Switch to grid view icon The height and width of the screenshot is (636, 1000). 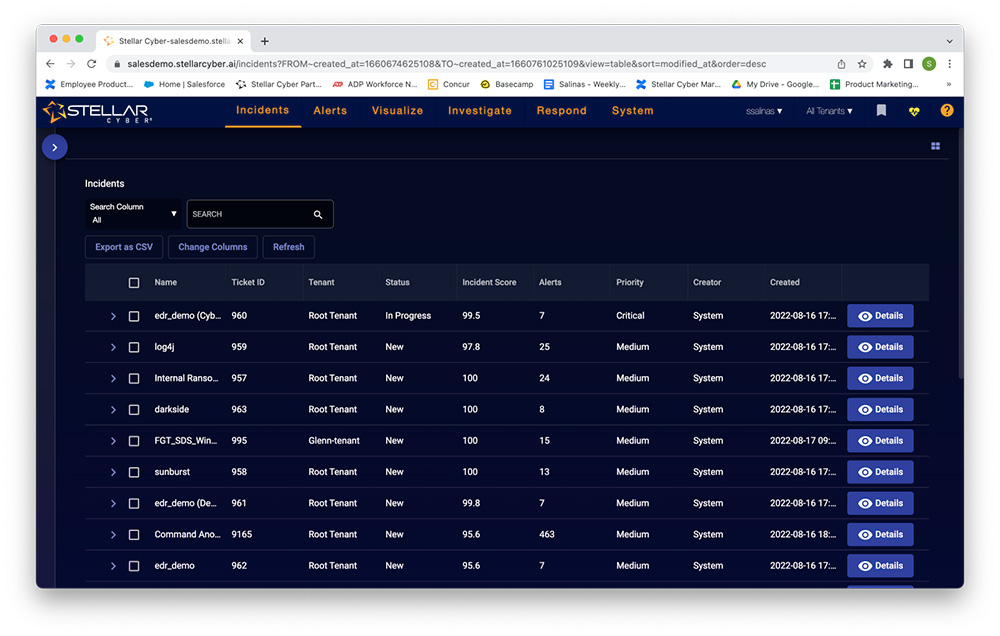pyautogui.click(x=935, y=146)
